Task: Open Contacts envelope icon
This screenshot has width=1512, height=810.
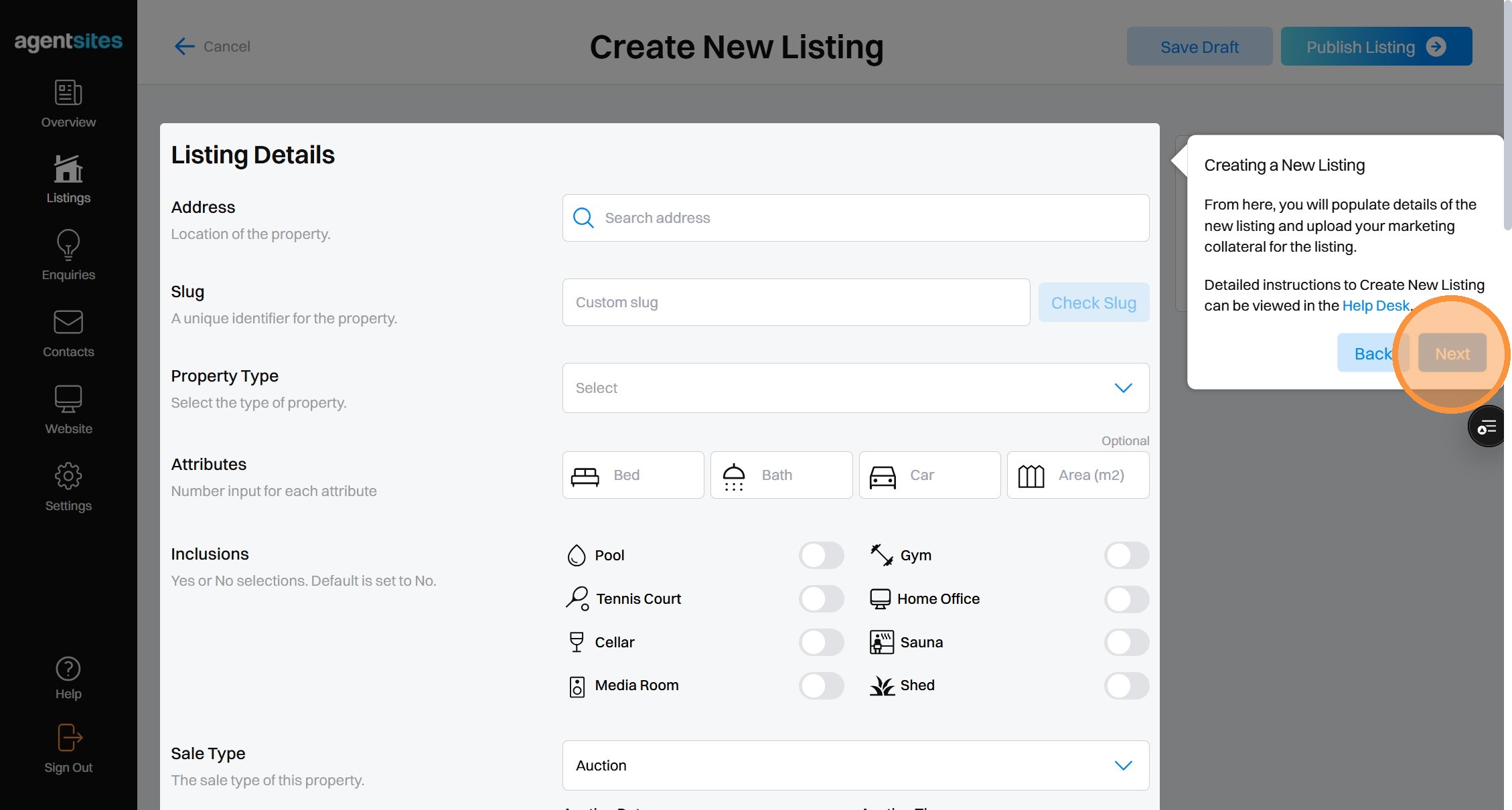Action: (x=68, y=322)
